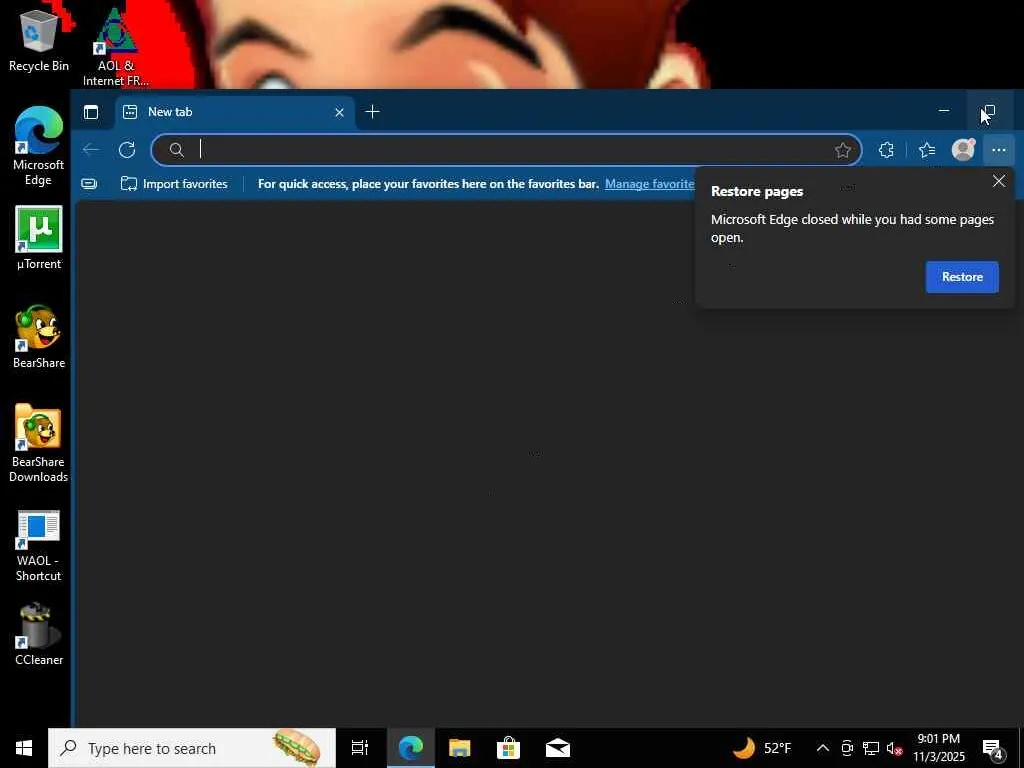Minimize the Edge window
This screenshot has width=1024, height=768.
click(944, 111)
